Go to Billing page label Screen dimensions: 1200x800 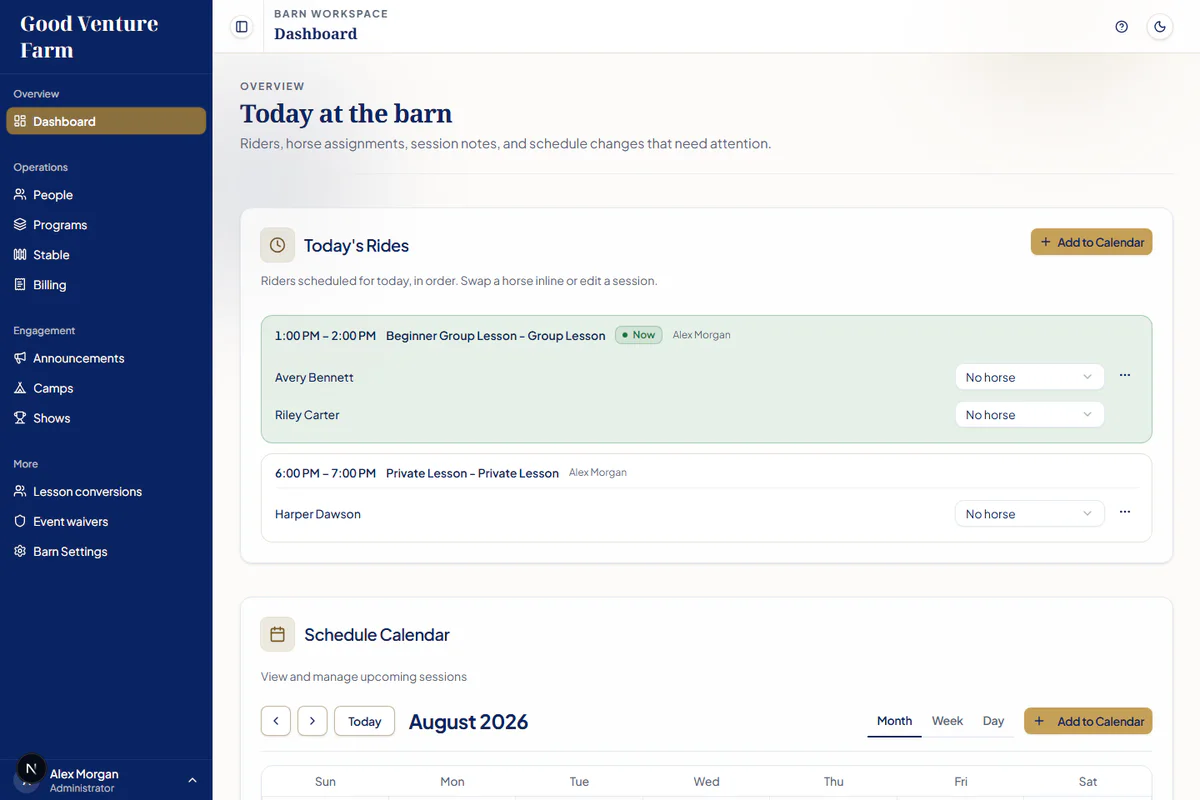tap(49, 285)
